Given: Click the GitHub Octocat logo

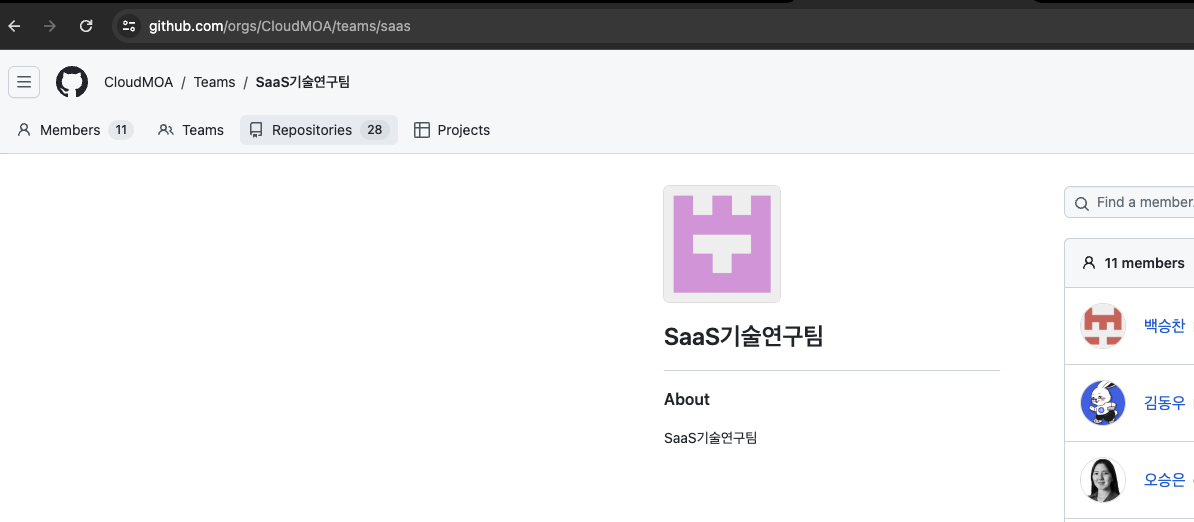Looking at the screenshot, I should [x=72, y=82].
